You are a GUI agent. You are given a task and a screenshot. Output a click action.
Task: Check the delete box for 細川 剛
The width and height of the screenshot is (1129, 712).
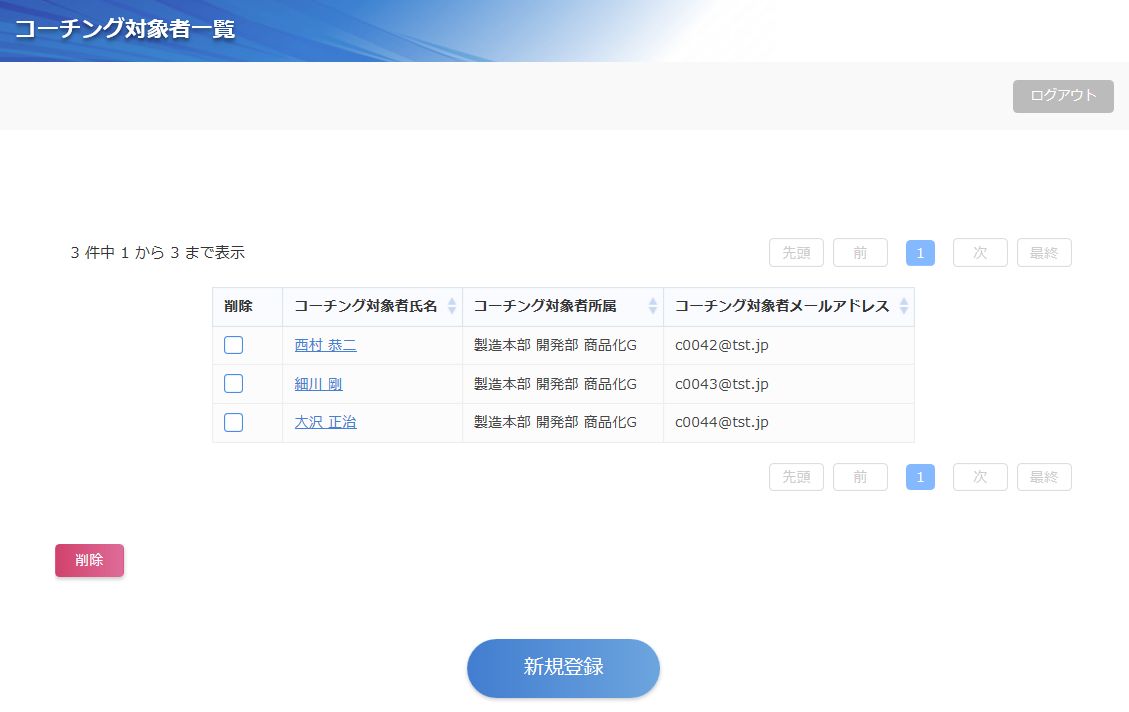233,384
